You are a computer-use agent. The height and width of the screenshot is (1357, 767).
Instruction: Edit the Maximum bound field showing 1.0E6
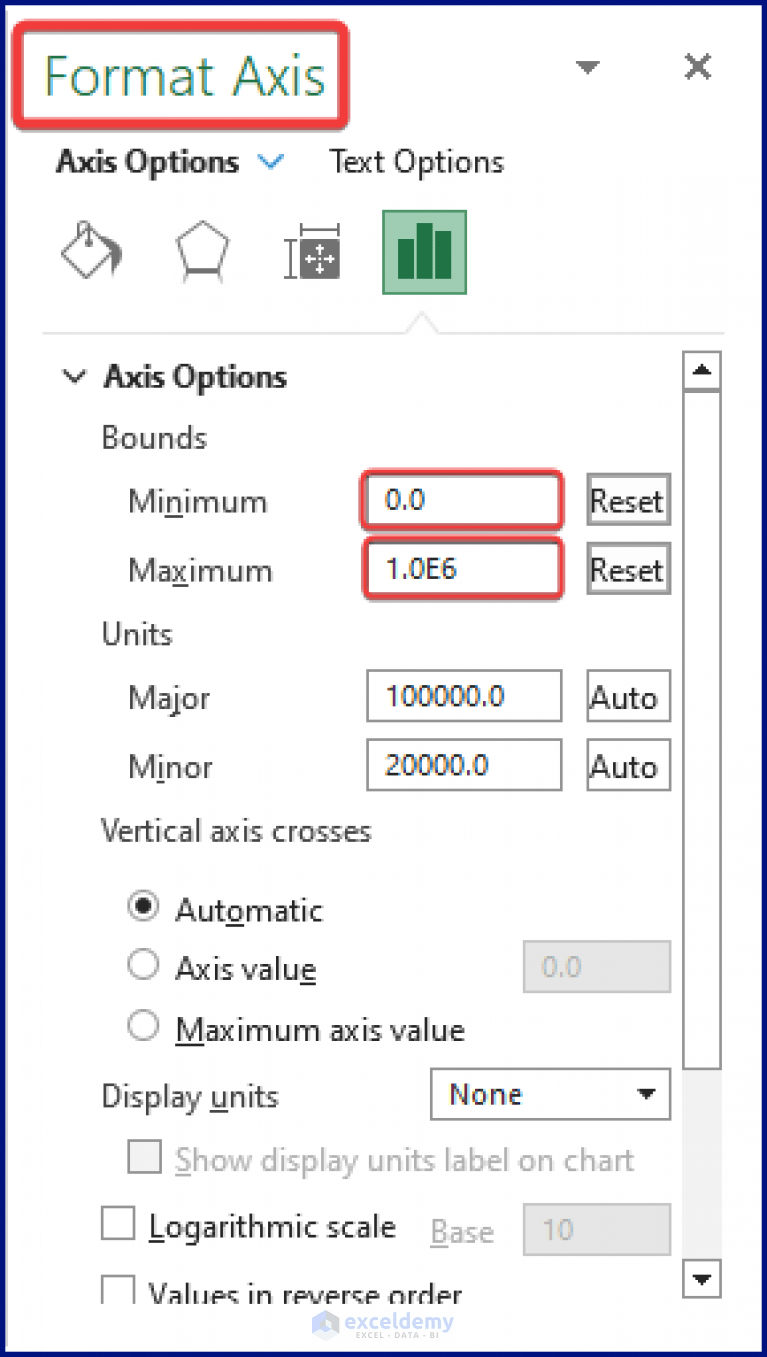pos(462,569)
